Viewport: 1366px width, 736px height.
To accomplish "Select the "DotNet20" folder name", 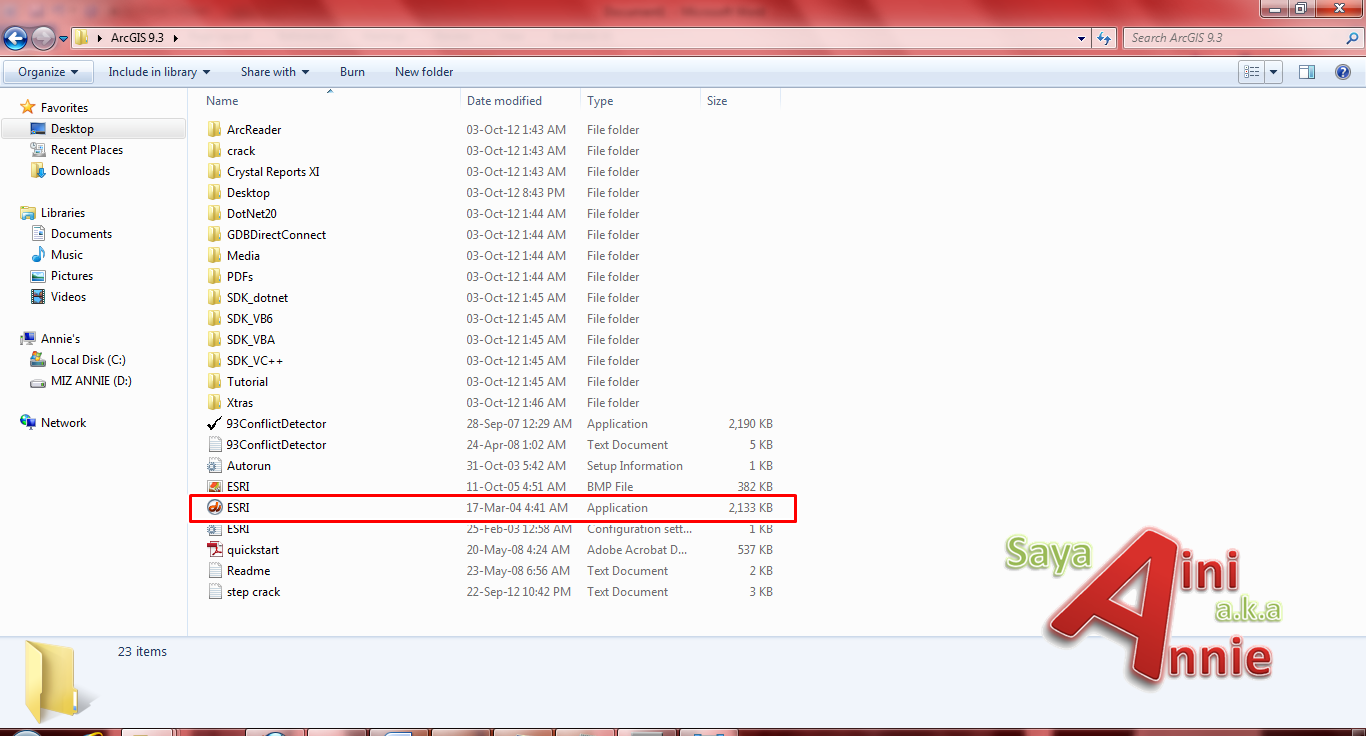I will [x=252, y=214].
